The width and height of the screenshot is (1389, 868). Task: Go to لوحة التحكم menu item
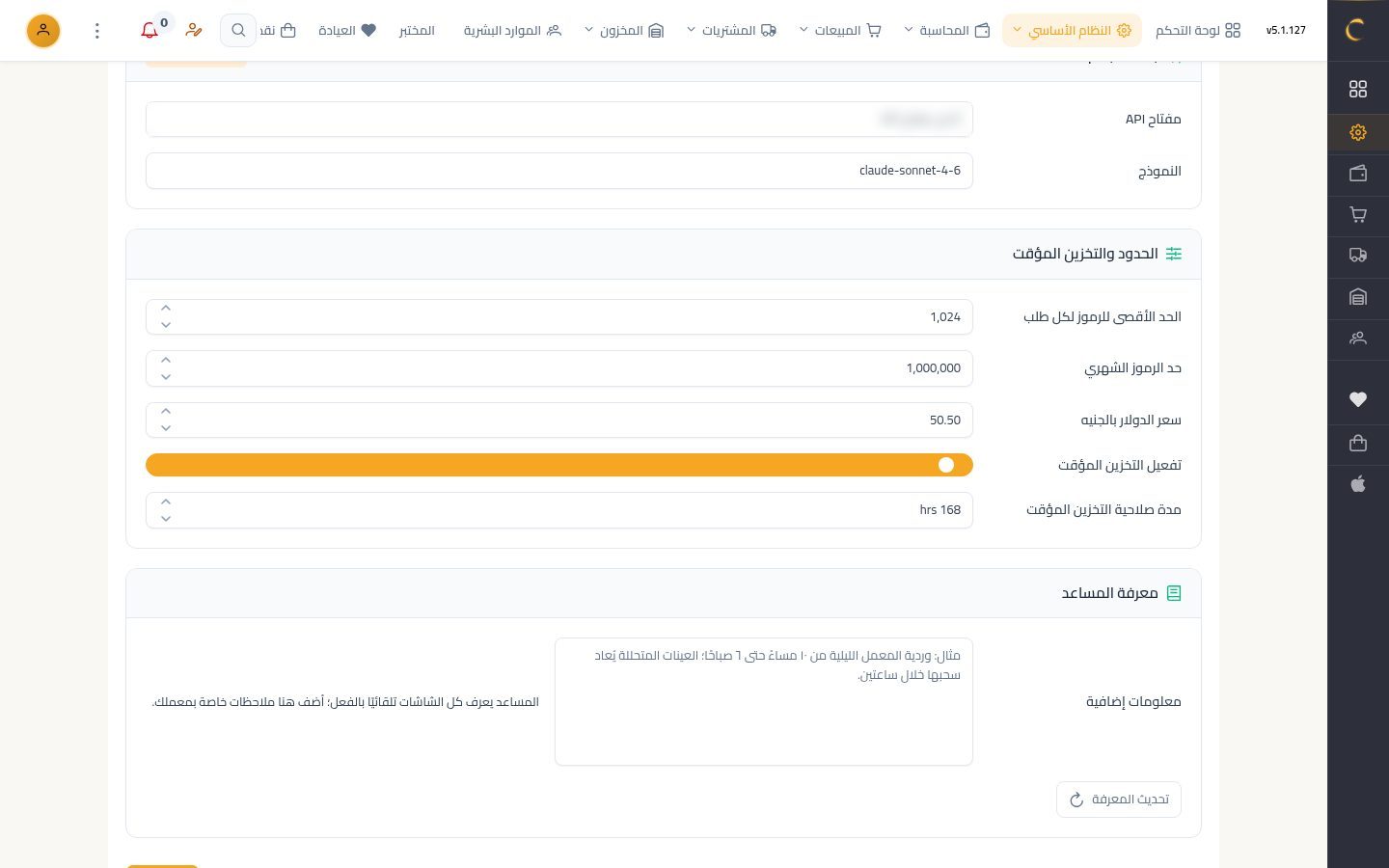[1197, 31]
